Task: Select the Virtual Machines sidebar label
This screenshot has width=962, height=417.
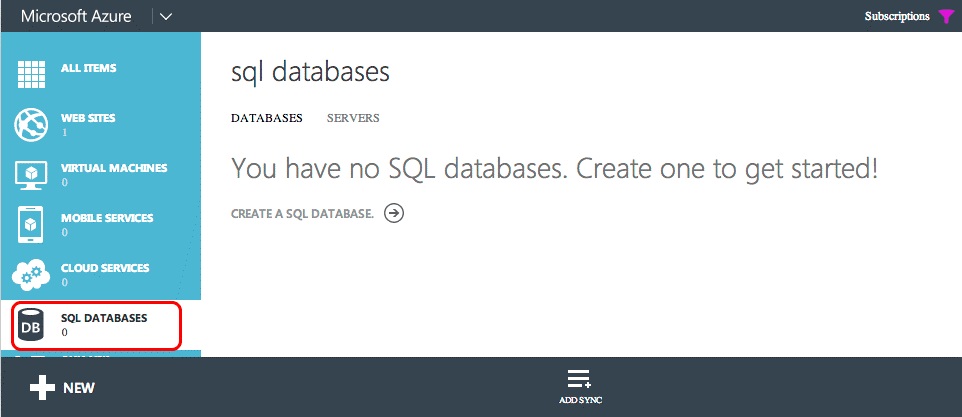Action: (114, 168)
